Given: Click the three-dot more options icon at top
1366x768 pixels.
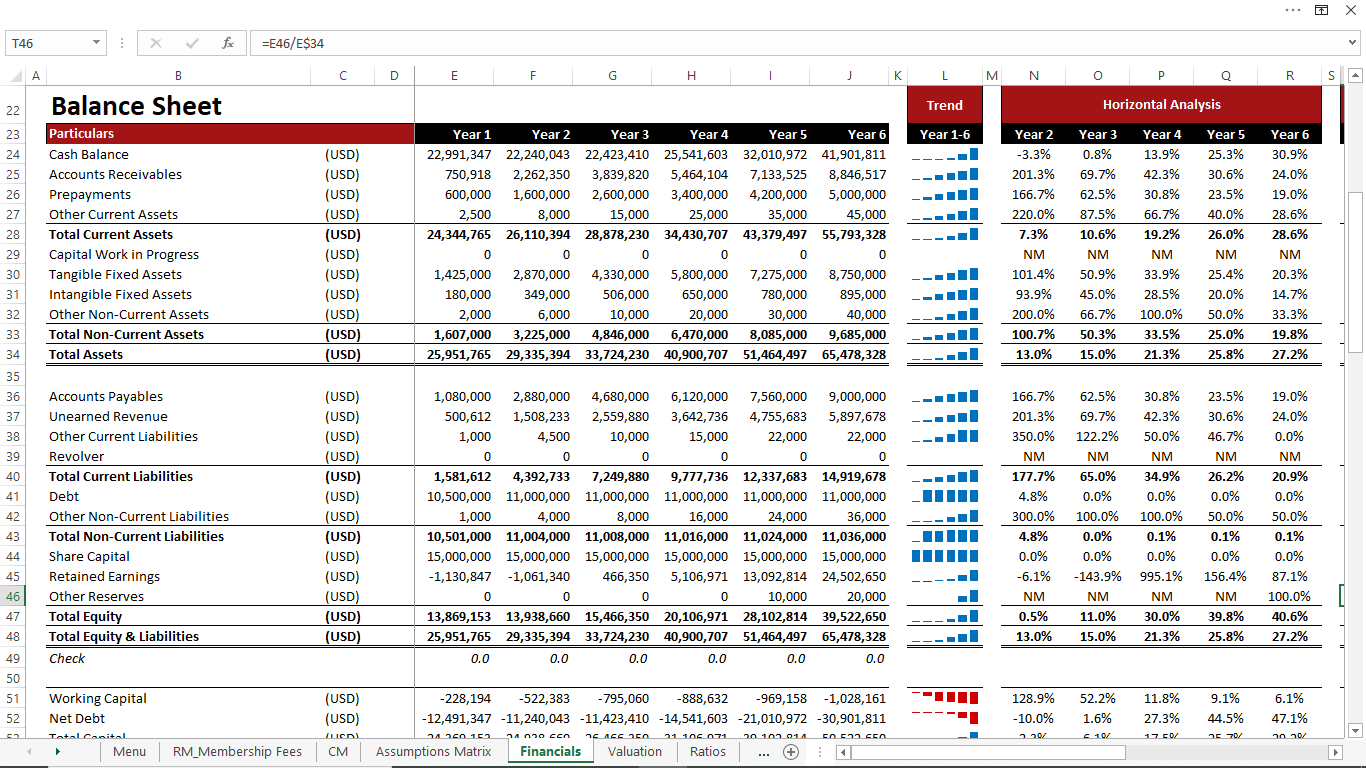Looking at the screenshot, I should 1293,10.
